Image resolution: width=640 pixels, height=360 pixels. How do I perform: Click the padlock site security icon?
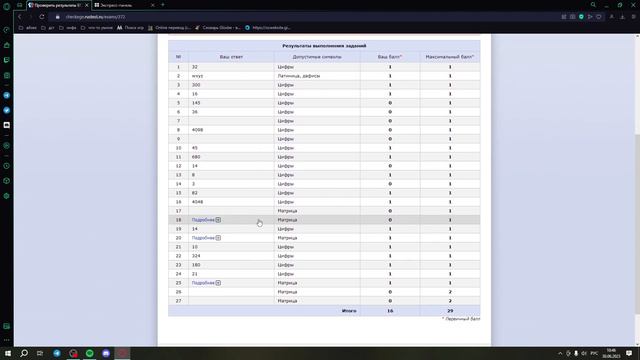[x=58, y=17]
